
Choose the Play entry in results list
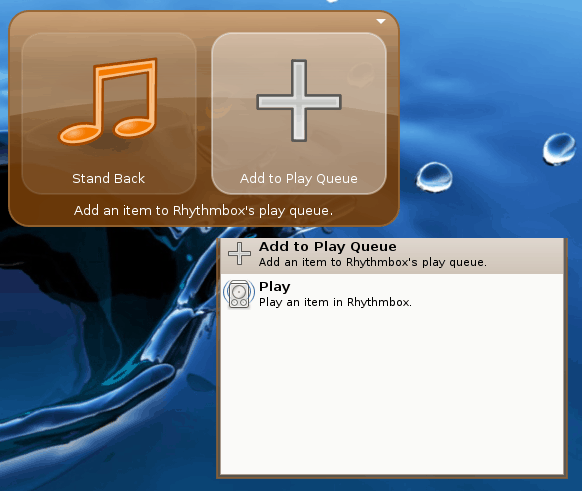click(392, 294)
